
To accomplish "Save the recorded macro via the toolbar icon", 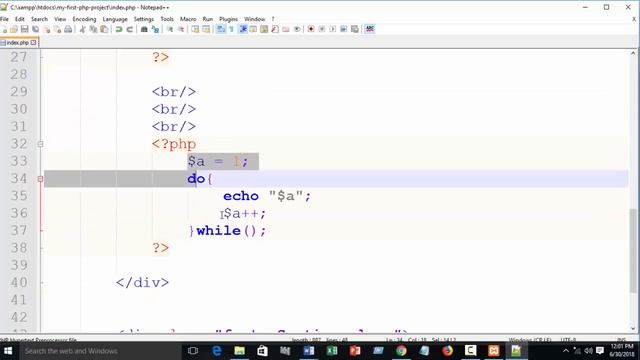I will [355, 29].
